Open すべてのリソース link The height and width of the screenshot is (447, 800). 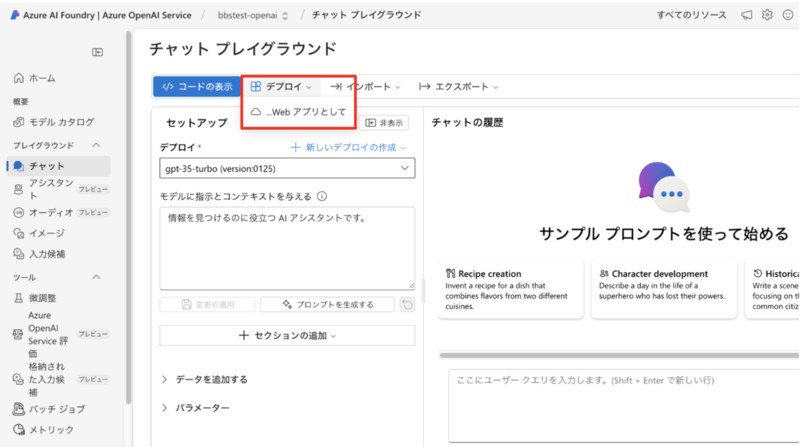coord(691,15)
